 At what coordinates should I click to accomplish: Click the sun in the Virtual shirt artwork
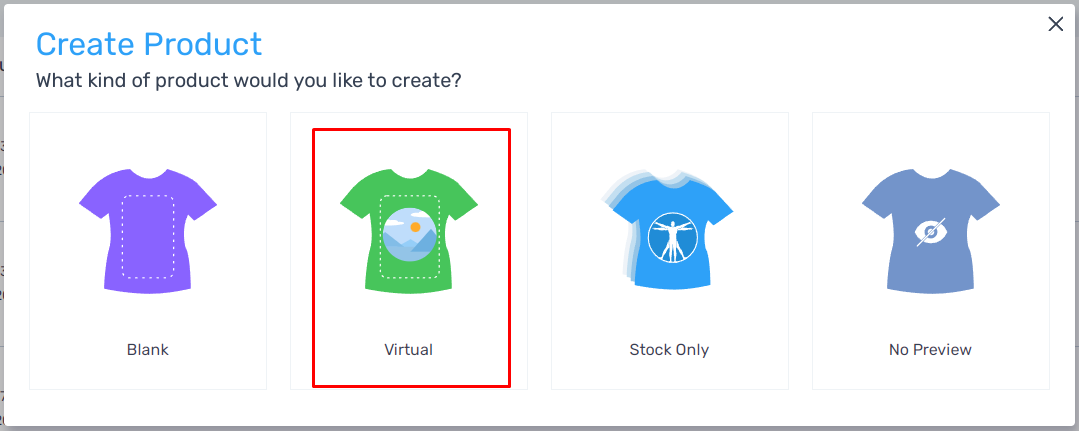point(415,227)
